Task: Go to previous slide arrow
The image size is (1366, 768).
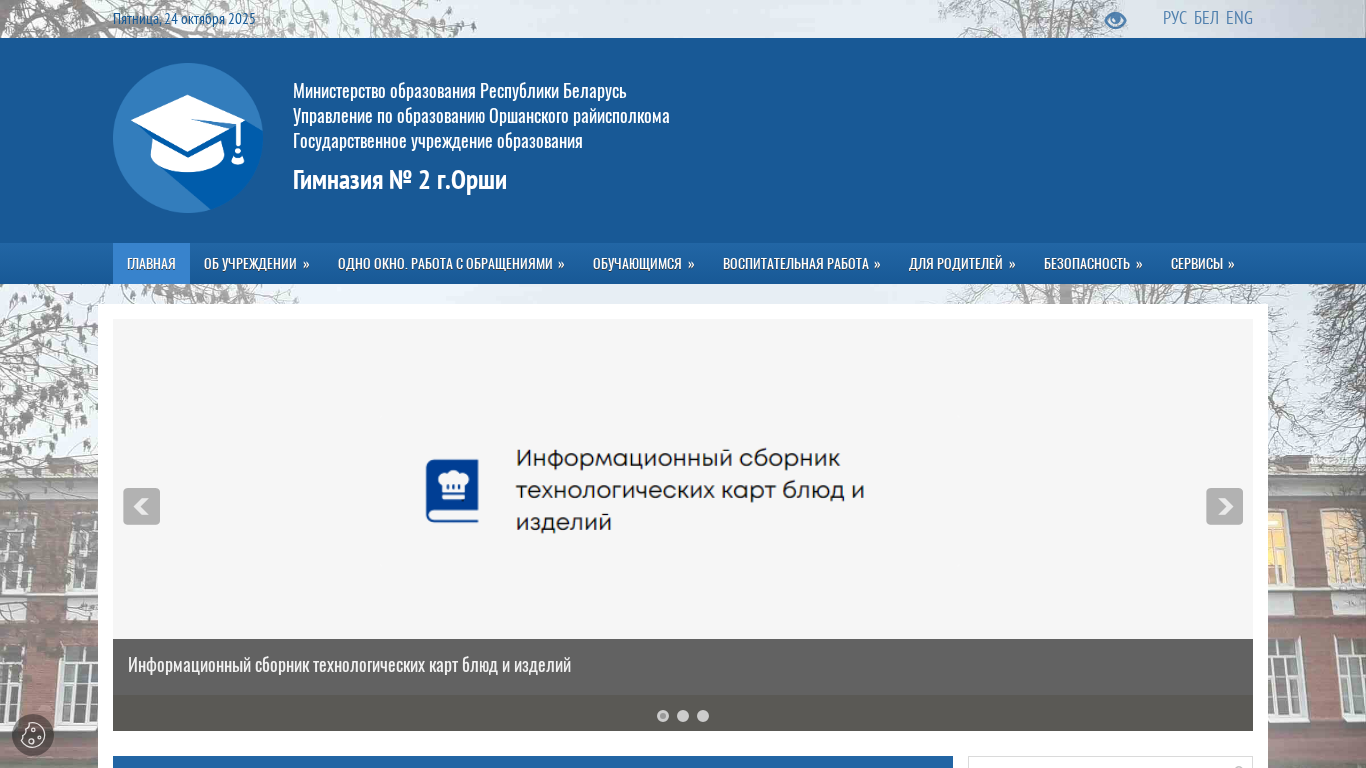Action: click(141, 506)
